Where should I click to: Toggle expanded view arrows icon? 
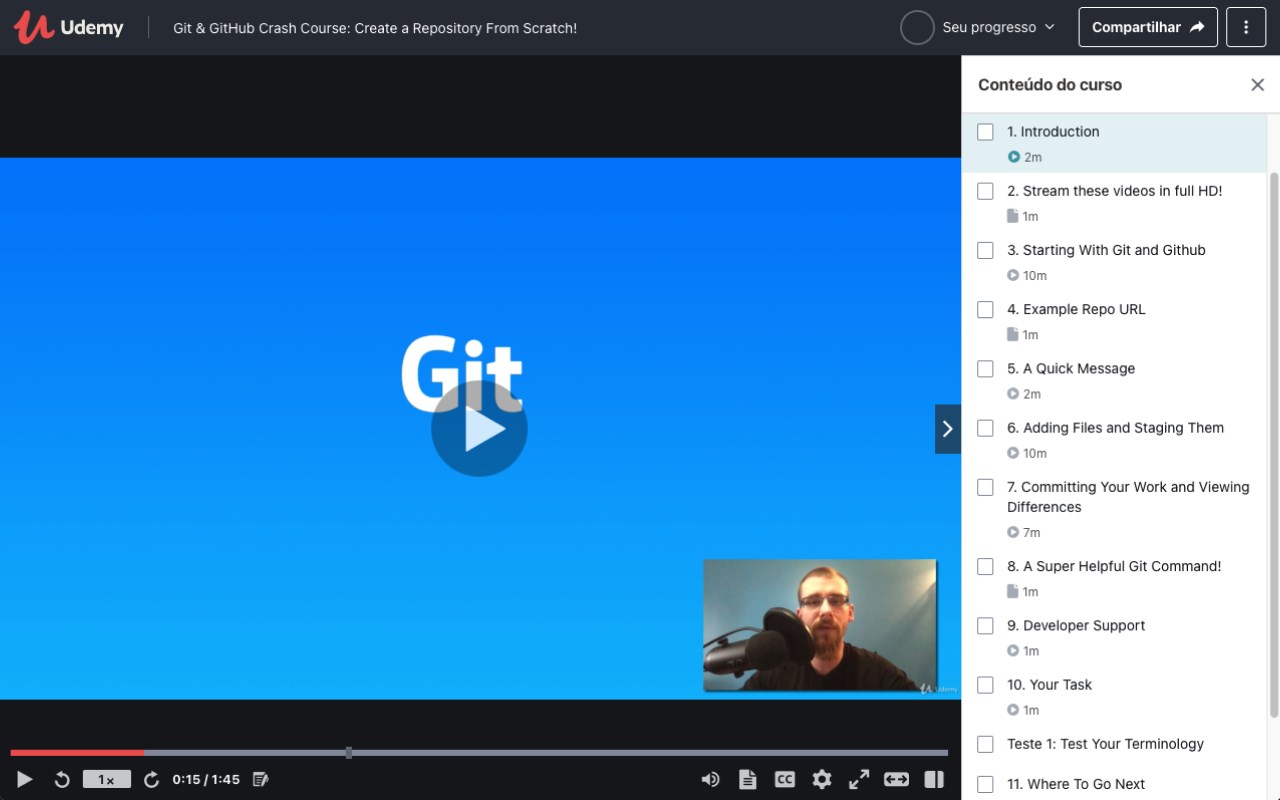pyautogui.click(x=896, y=779)
